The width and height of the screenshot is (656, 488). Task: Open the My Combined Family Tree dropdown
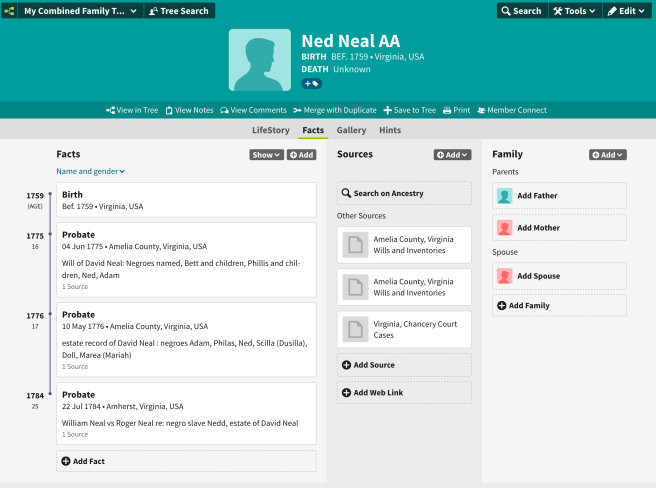coord(80,11)
